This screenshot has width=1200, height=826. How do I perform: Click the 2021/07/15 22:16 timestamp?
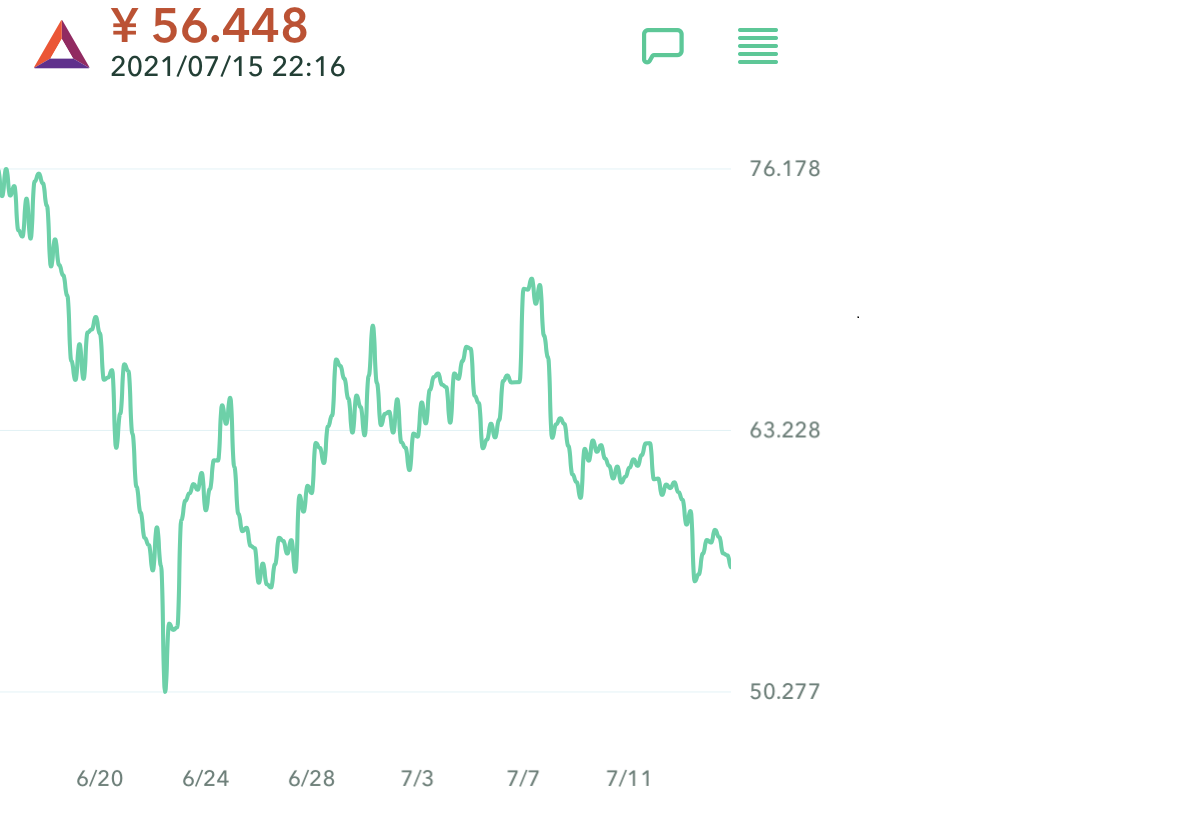click(x=228, y=67)
